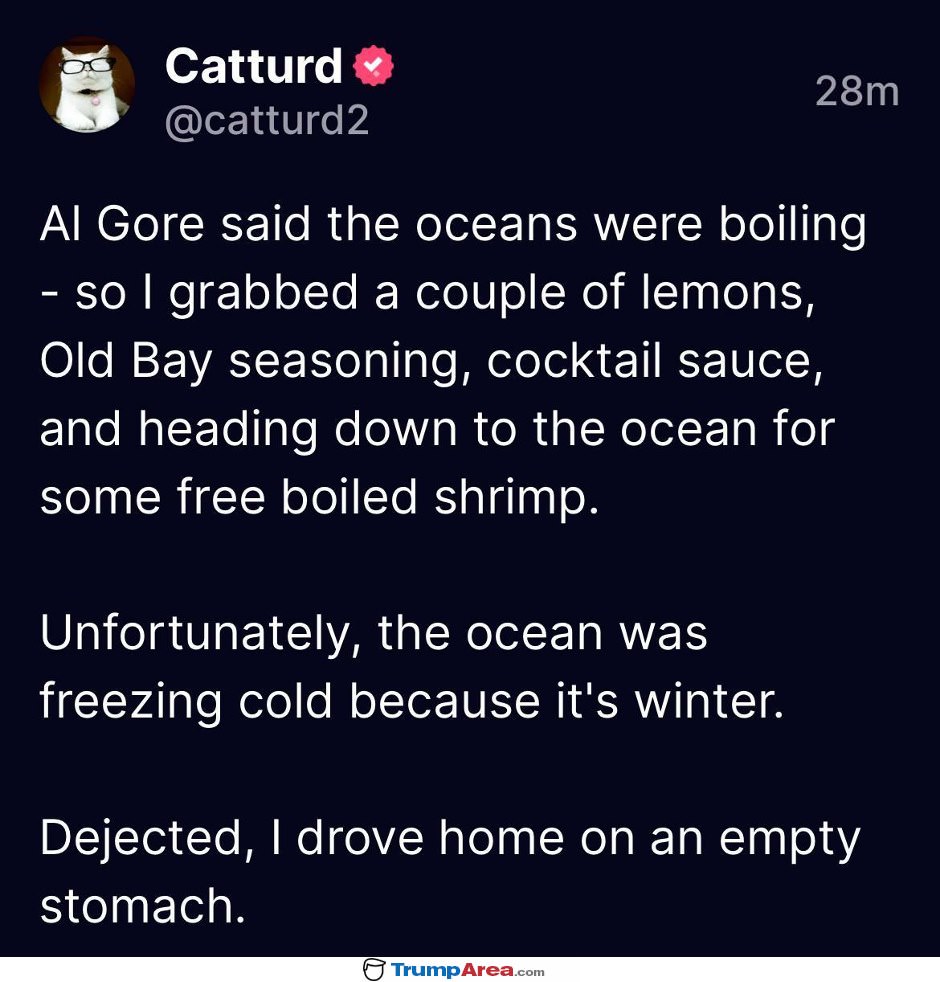Click the red verified checkmark badge
Image resolution: width=940 pixels, height=982 pixels.
pos(374,66)
